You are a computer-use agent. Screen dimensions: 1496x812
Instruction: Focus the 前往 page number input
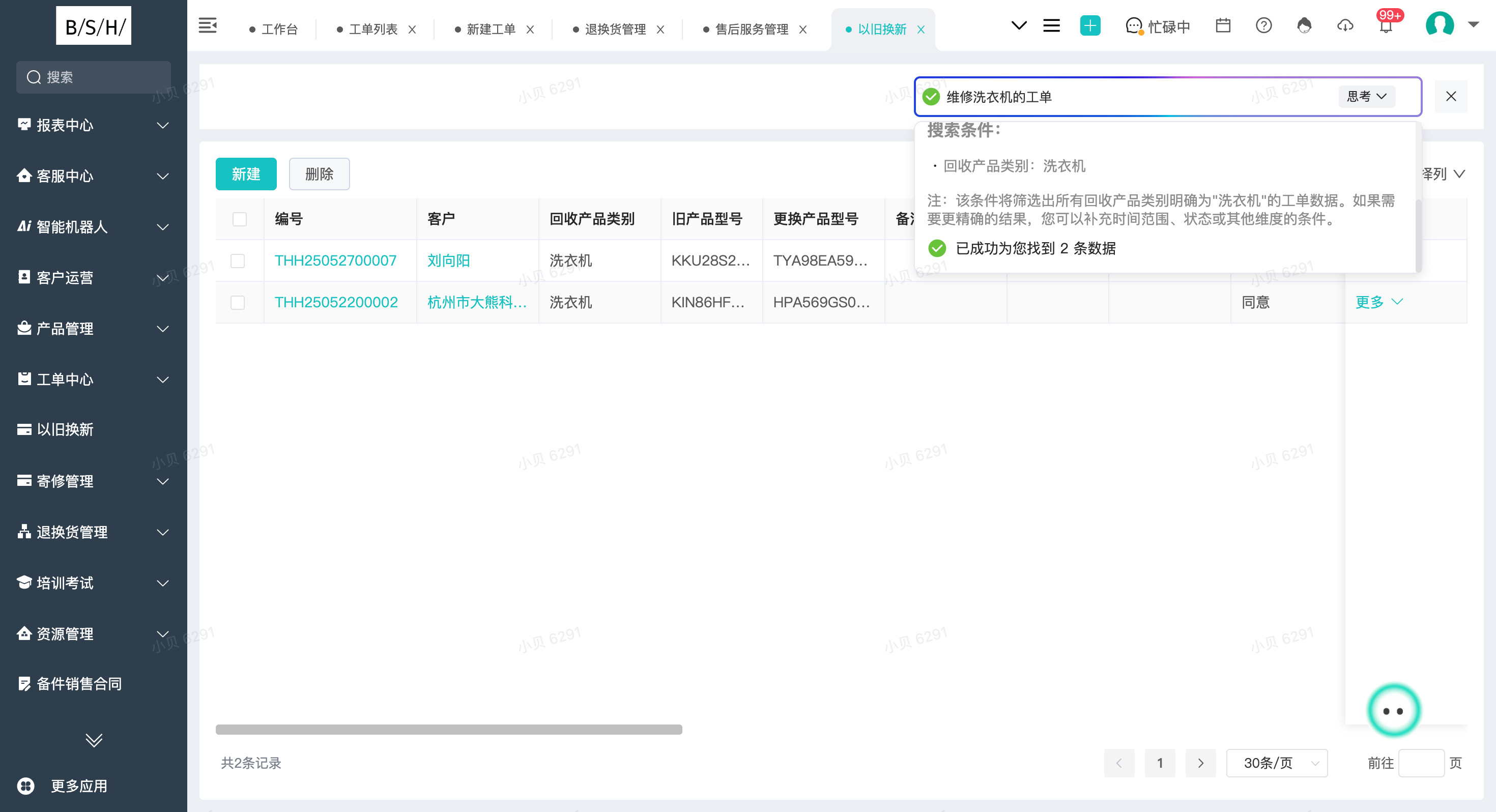click(1421, 763)
